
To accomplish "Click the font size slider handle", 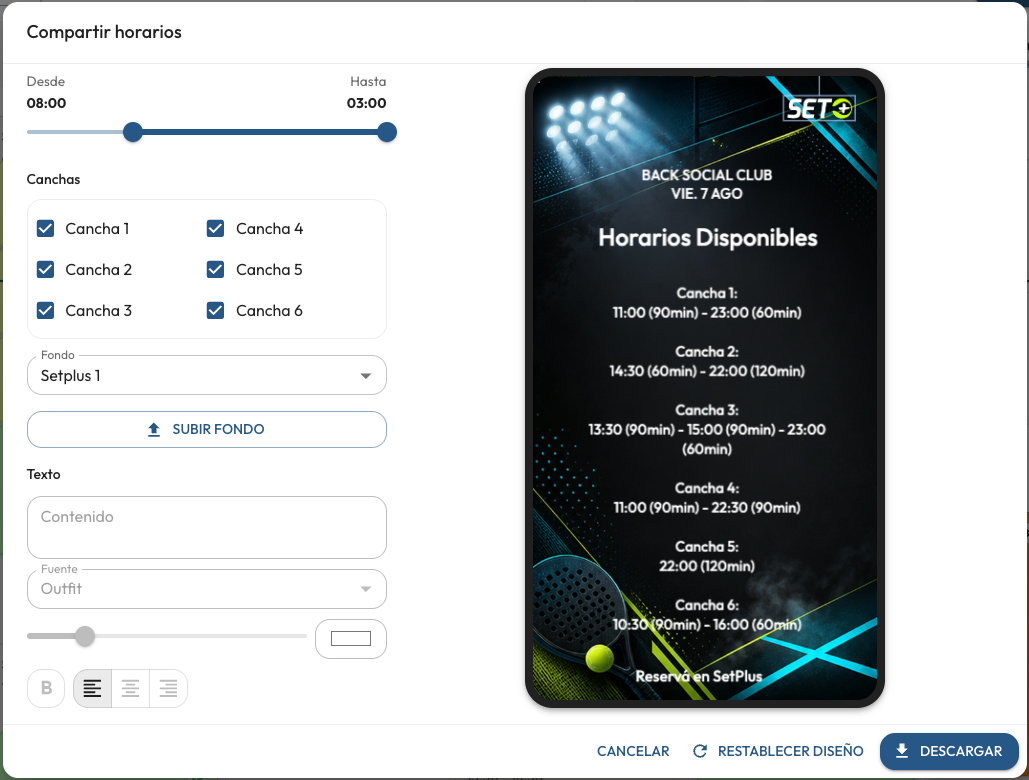I will pos(85,636).
